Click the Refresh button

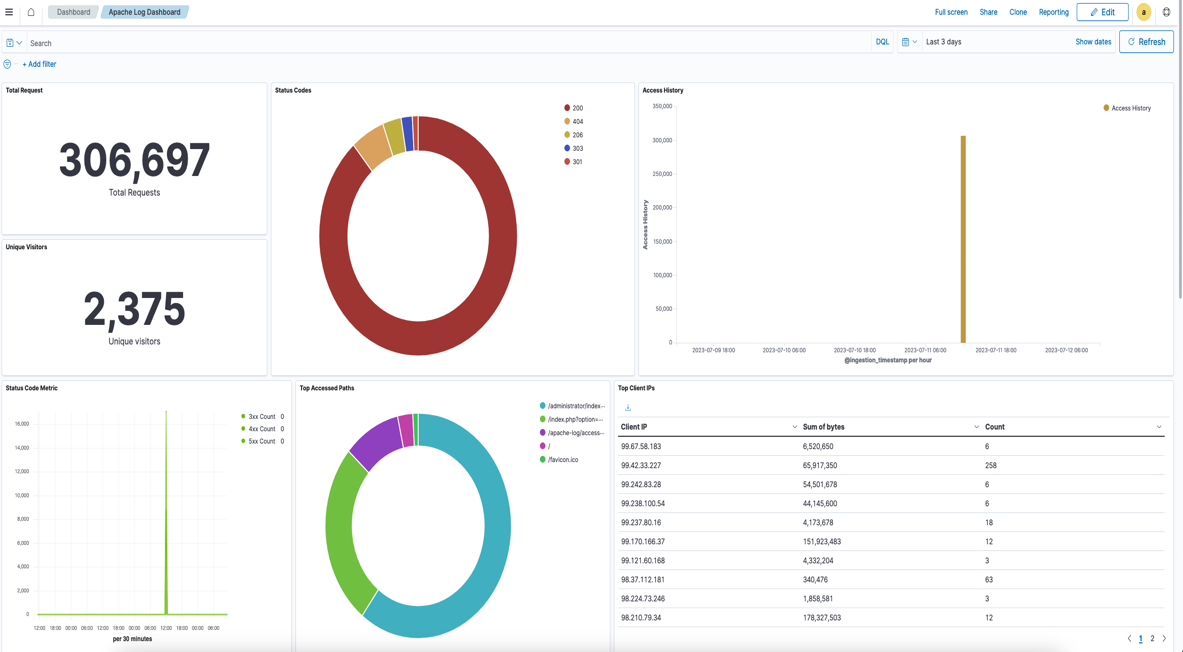(1146, 42)
